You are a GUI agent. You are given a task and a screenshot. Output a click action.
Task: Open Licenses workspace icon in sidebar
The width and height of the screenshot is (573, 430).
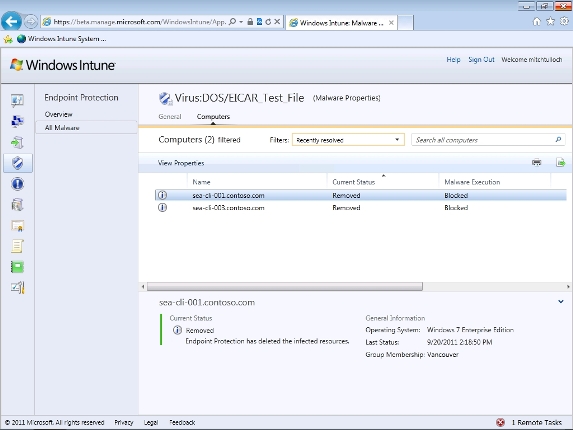pos(17,226)
